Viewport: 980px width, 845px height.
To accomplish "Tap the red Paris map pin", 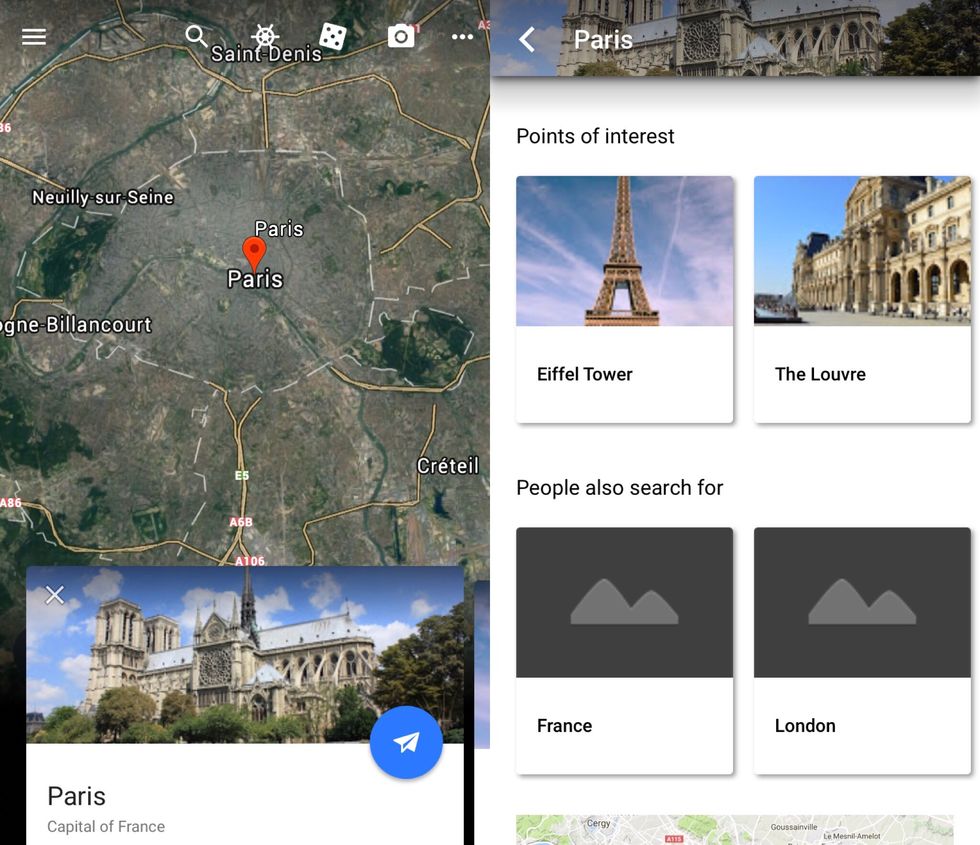I will [x=255, y=251].
